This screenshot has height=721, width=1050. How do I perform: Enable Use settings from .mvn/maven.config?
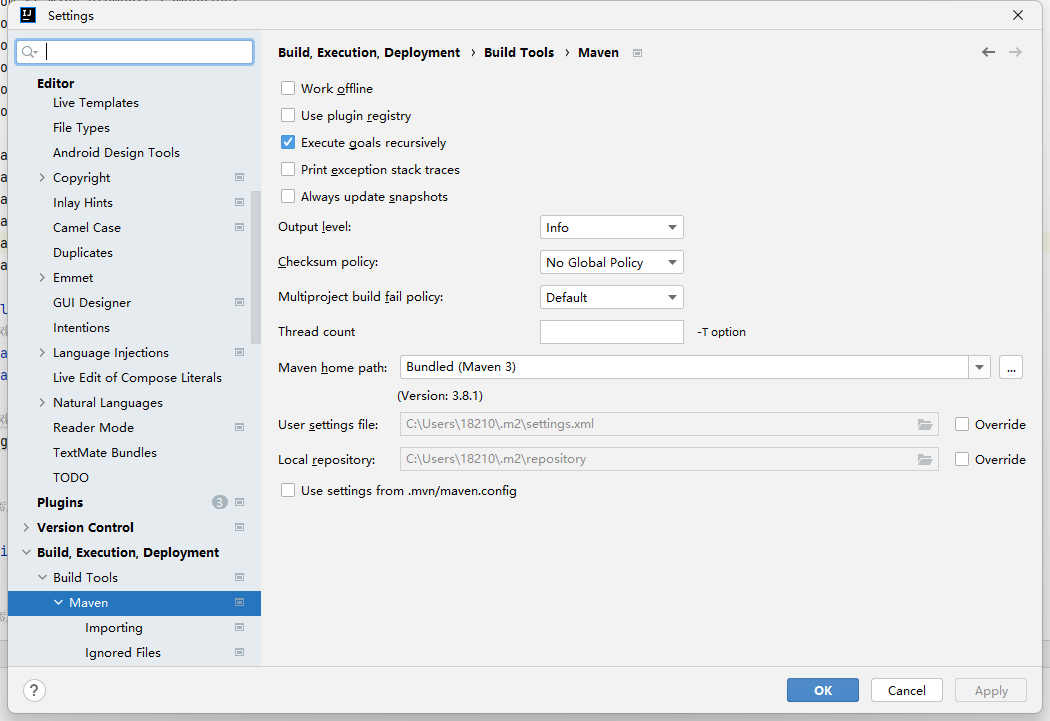coord(288,491)
